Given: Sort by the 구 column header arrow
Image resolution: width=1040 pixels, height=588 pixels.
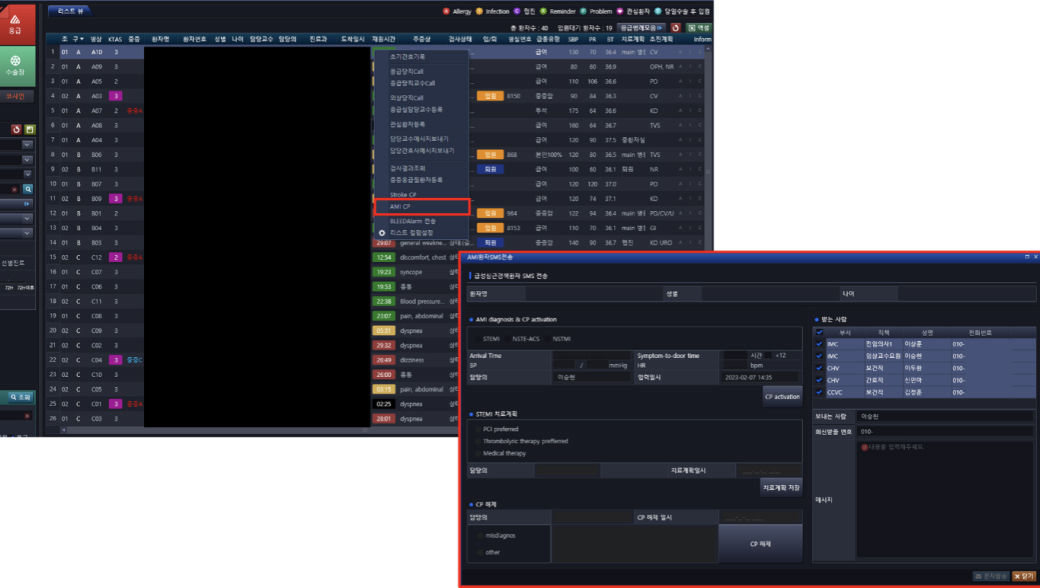Looking at the screenshot, I should point(79,39).
